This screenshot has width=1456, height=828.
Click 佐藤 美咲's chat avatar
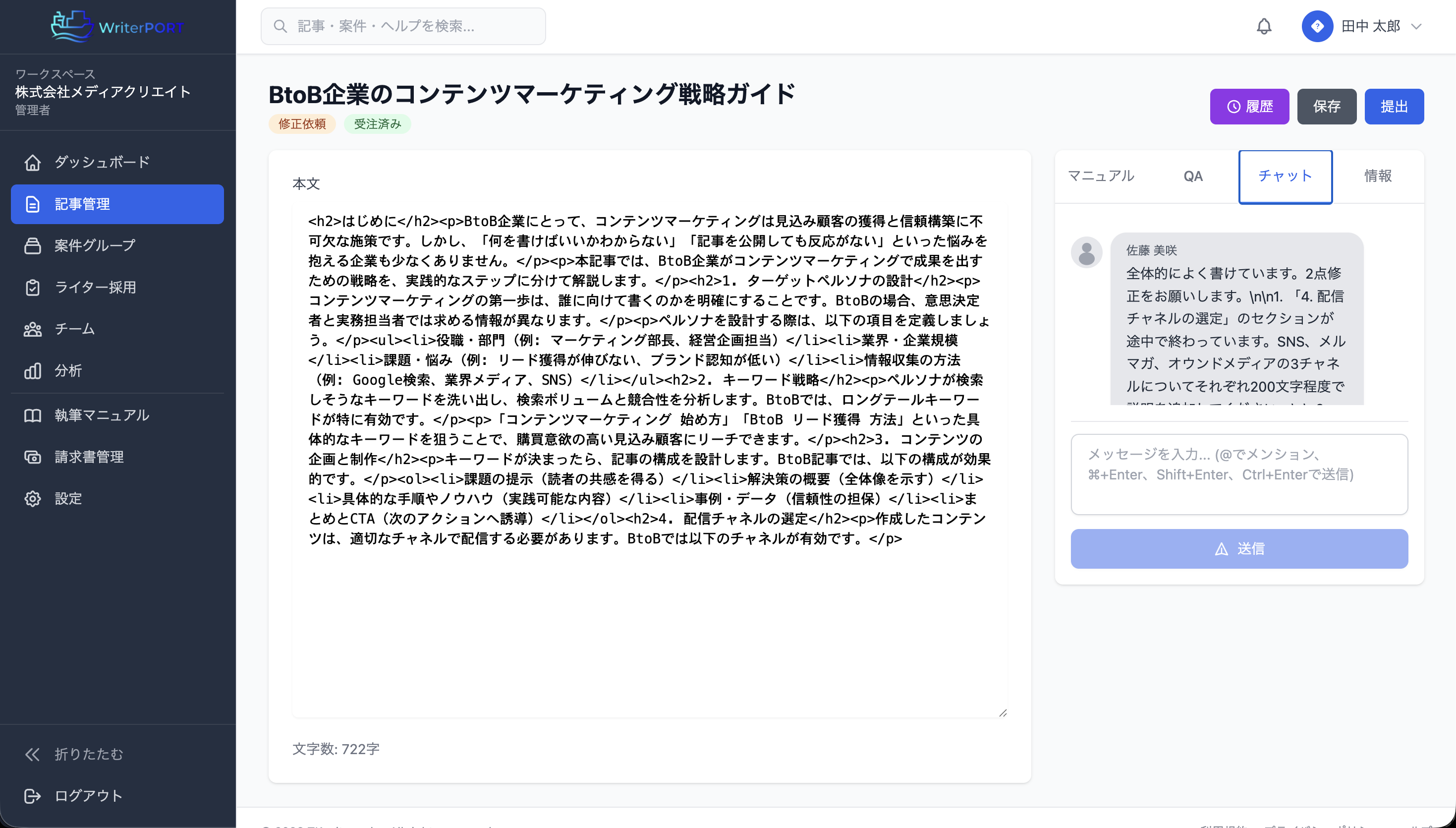[x=1086, y=252]
